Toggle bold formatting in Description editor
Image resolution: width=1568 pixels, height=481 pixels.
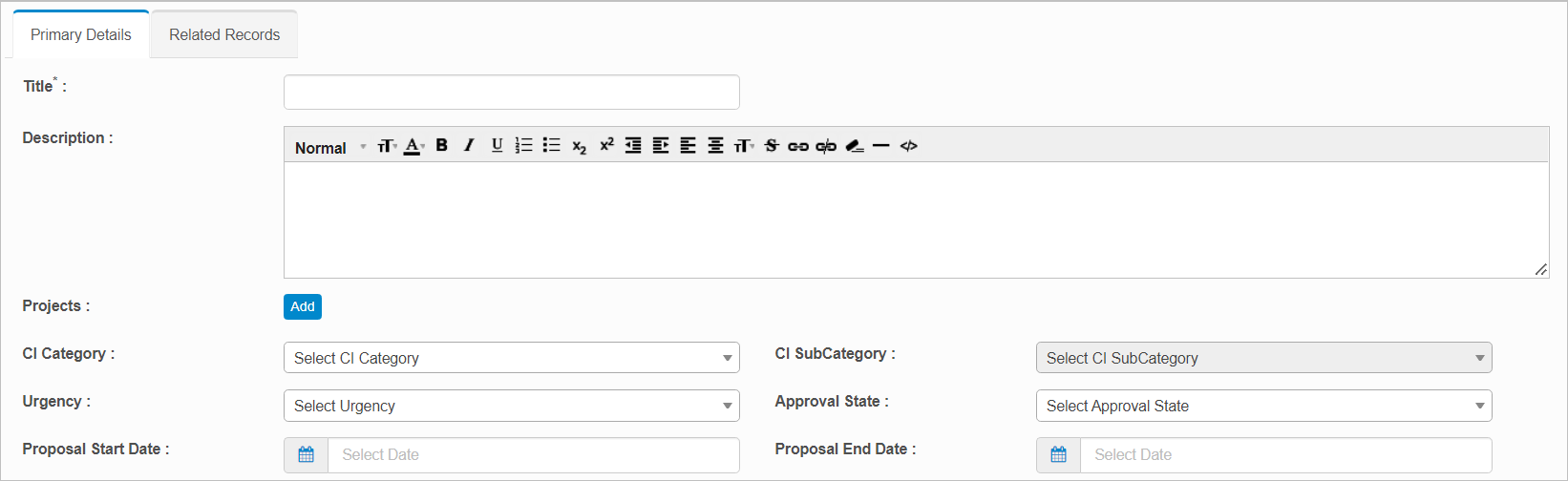(441, 146)
